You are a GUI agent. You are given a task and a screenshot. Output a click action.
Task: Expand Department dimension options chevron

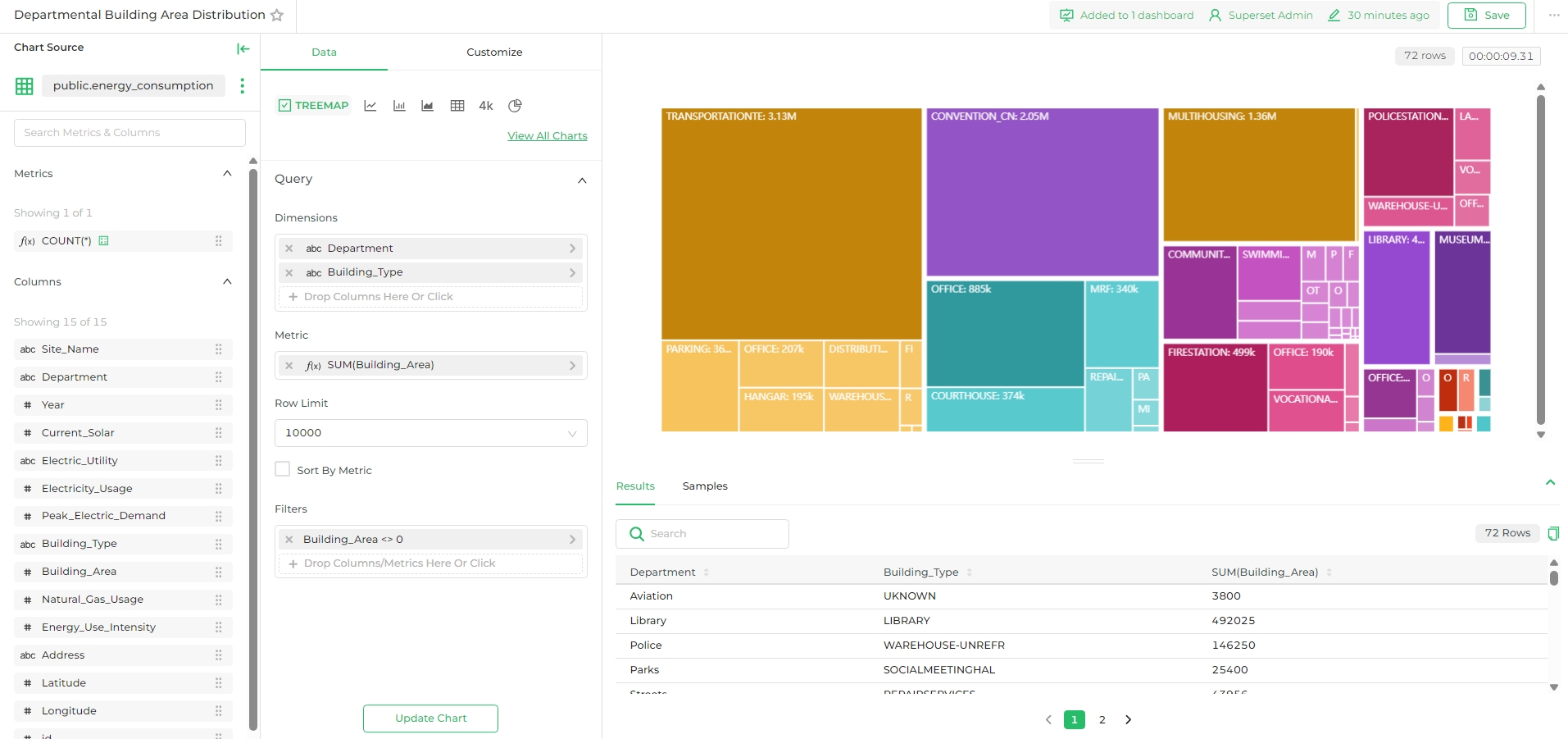click(x=572, y=249)
